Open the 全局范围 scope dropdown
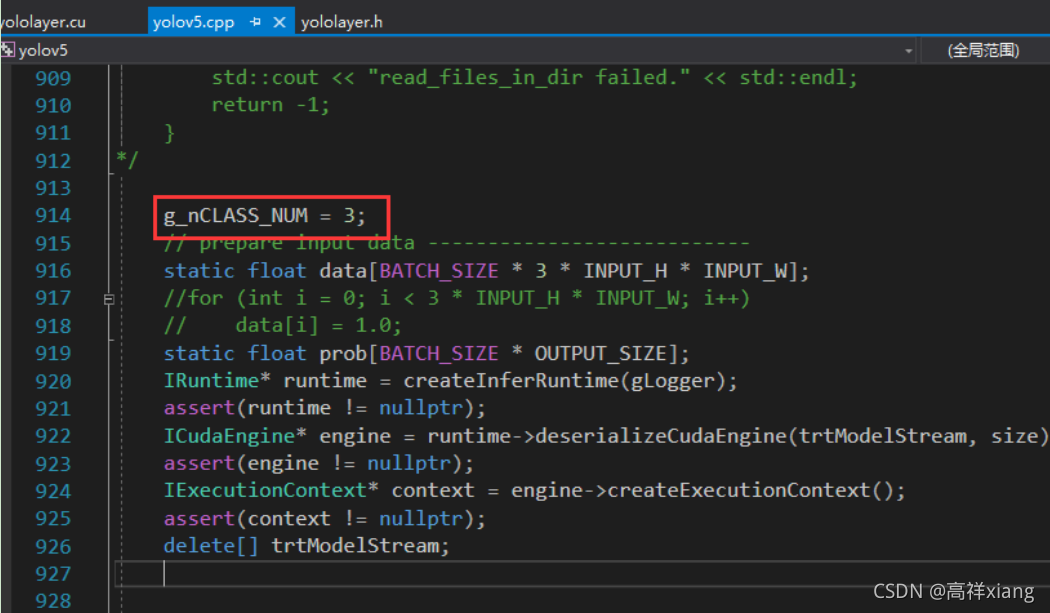 (x=983, y=50)
